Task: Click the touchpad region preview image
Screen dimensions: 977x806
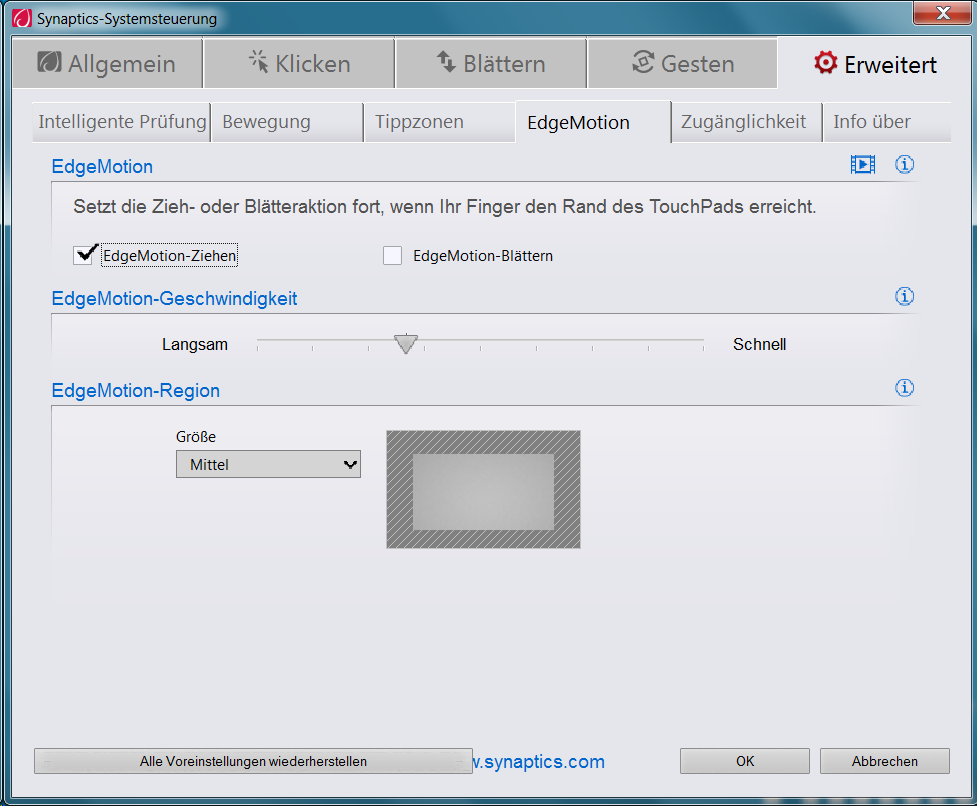Action: click(x=483, y=489)
